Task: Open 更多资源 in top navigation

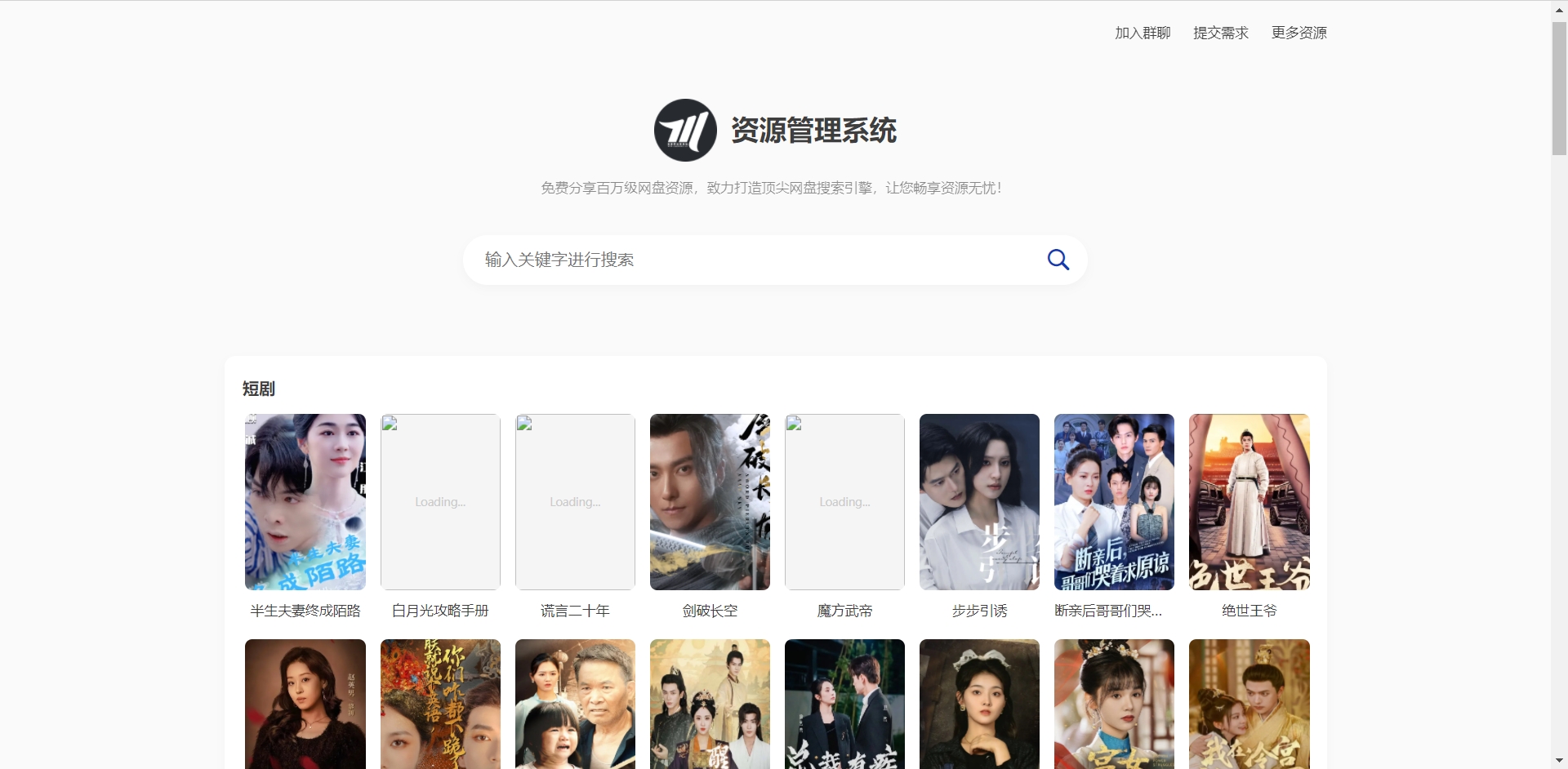Action: tap(1298, 33)
